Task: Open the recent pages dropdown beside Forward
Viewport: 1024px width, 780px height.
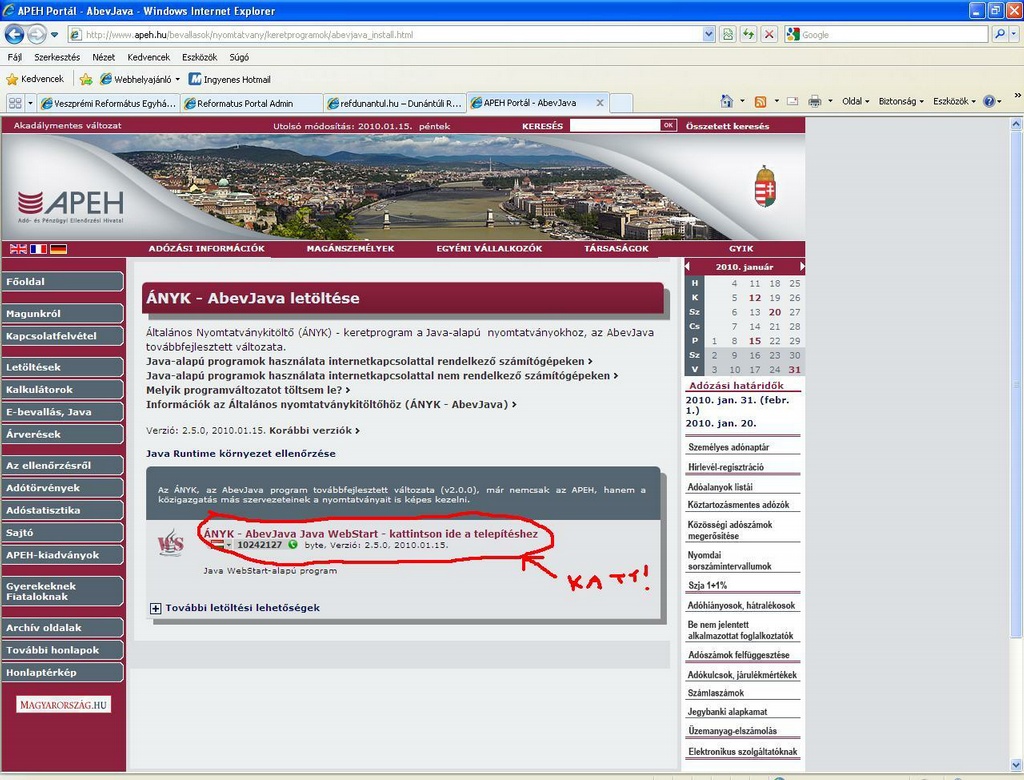Action: (x=54, y=35)
